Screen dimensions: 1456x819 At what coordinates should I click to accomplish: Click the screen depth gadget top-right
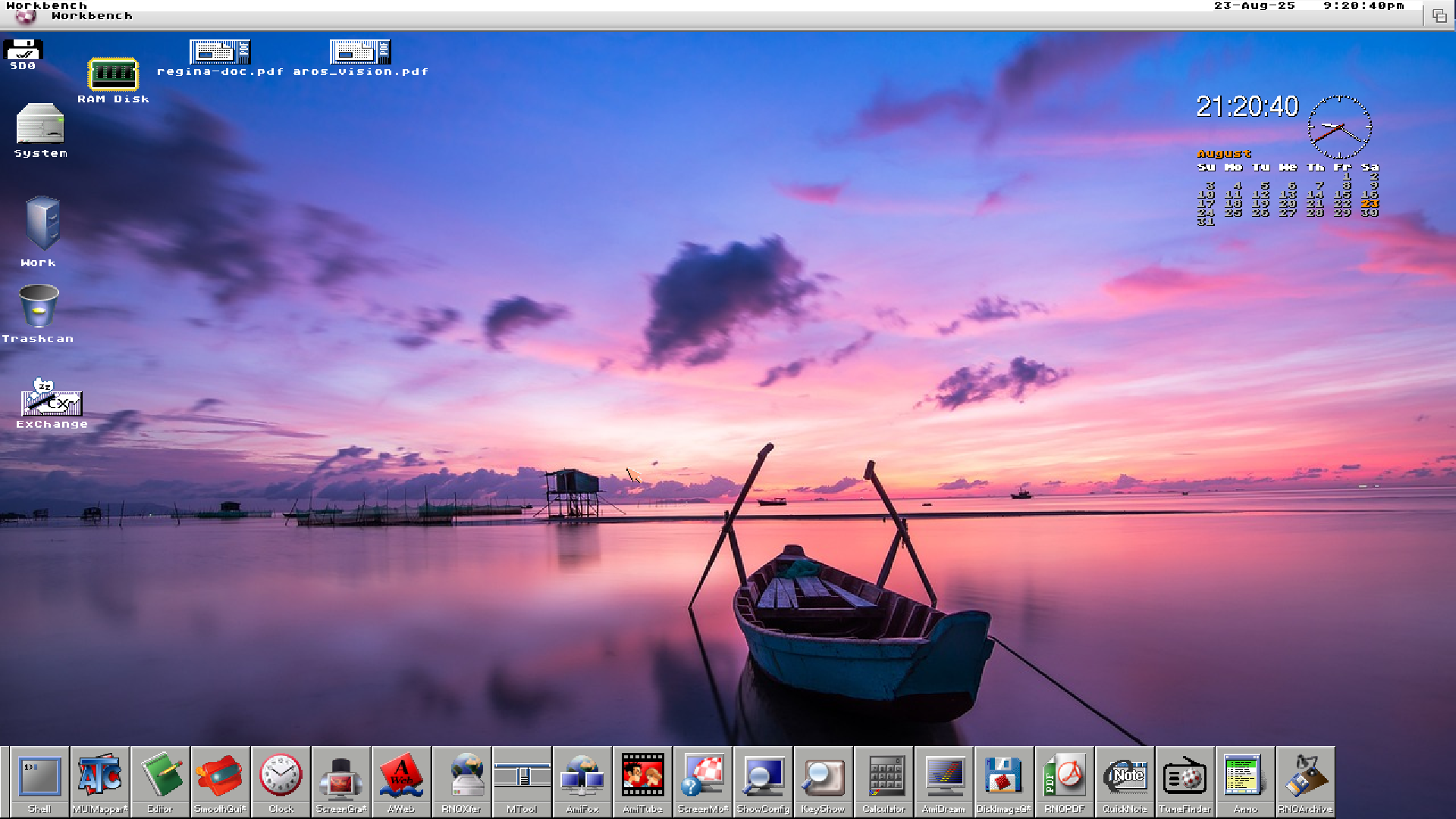1440,14
